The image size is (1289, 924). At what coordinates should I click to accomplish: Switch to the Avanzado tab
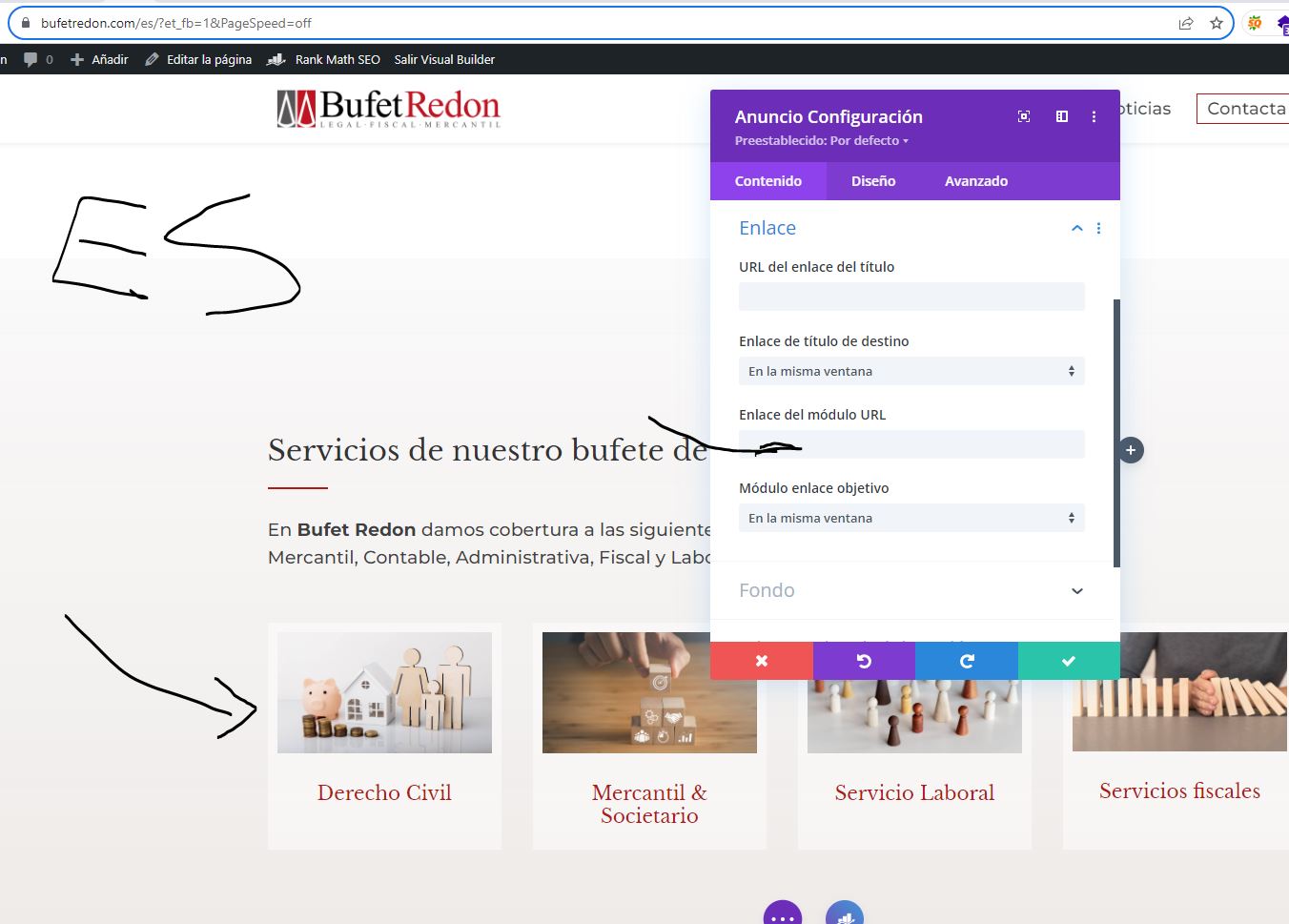tap(976, 181)
